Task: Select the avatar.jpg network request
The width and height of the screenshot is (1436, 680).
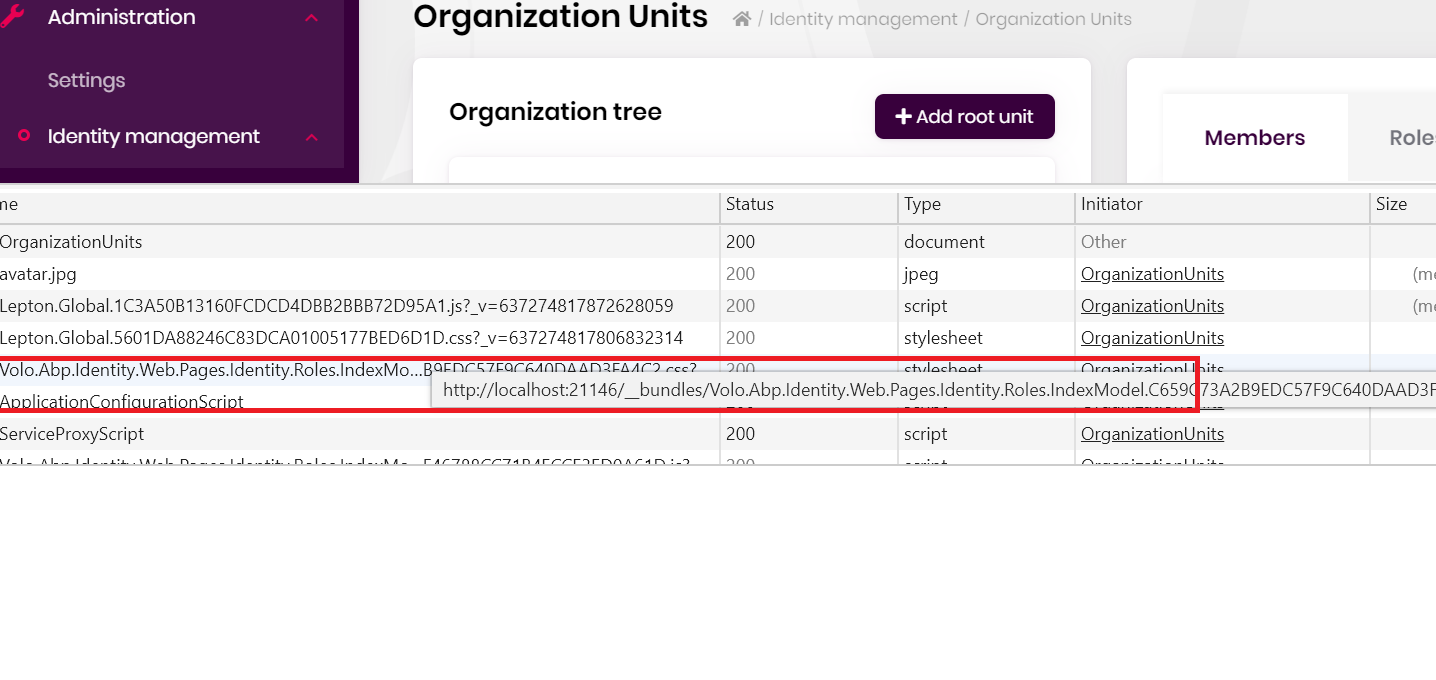Action: (39, 274)
